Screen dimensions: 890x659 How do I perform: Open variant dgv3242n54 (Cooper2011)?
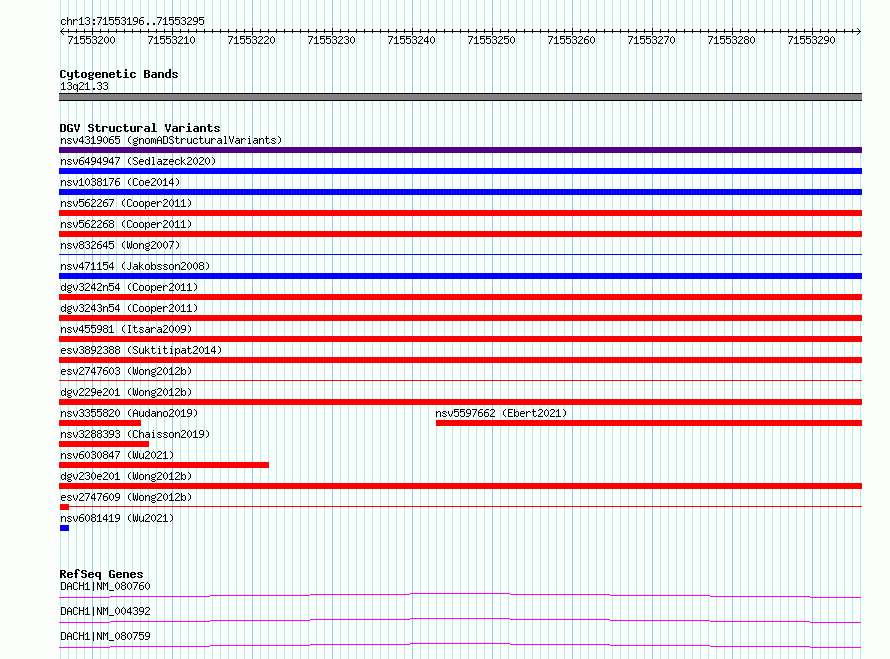(129, 287)
